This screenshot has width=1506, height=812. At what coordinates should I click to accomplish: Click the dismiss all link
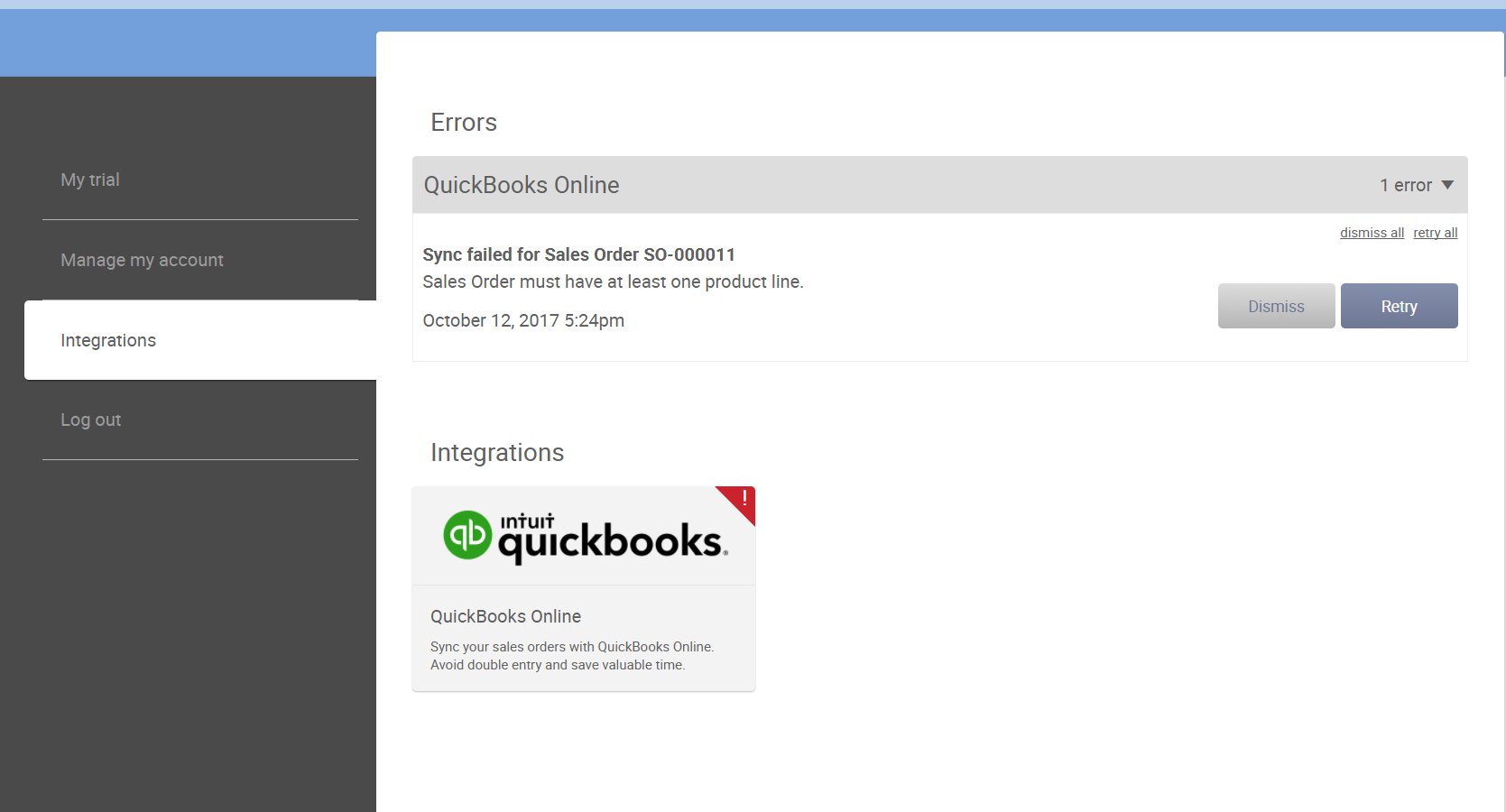point(1372,233)
